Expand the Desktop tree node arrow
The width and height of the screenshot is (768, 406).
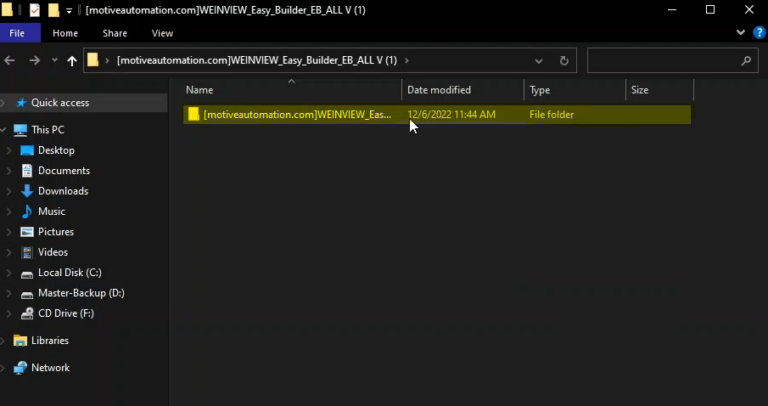[x=9, y=150]
